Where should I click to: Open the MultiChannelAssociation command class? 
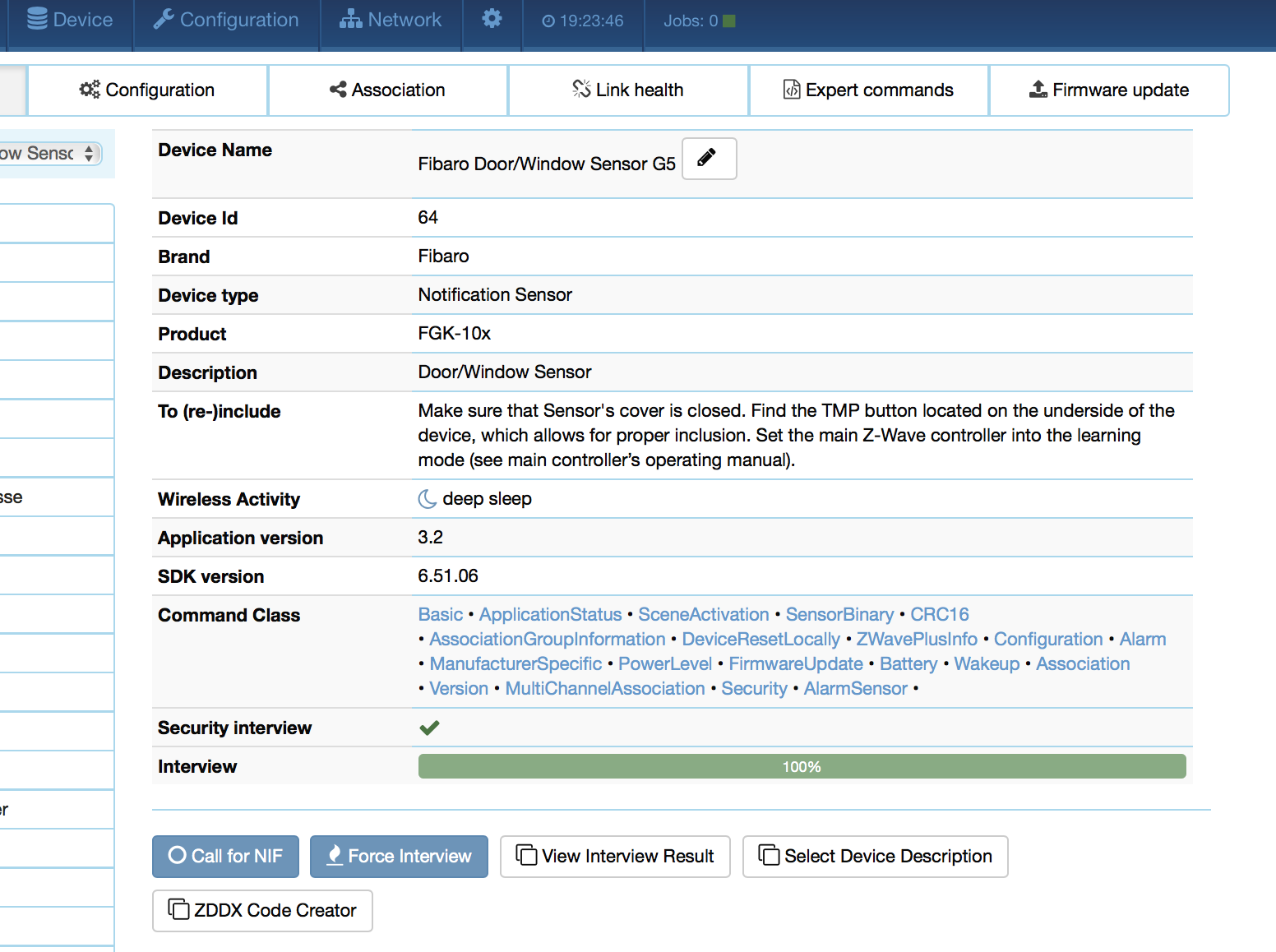pyautogui.click(x=605, y=689)
